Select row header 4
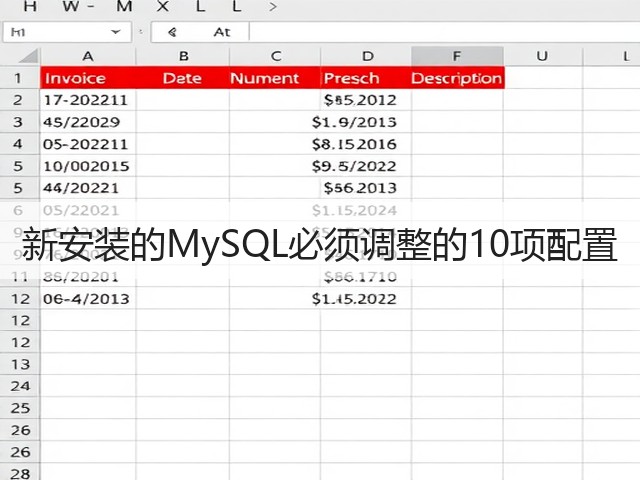Viewport: 640px width, 480px height. point(18,144)
